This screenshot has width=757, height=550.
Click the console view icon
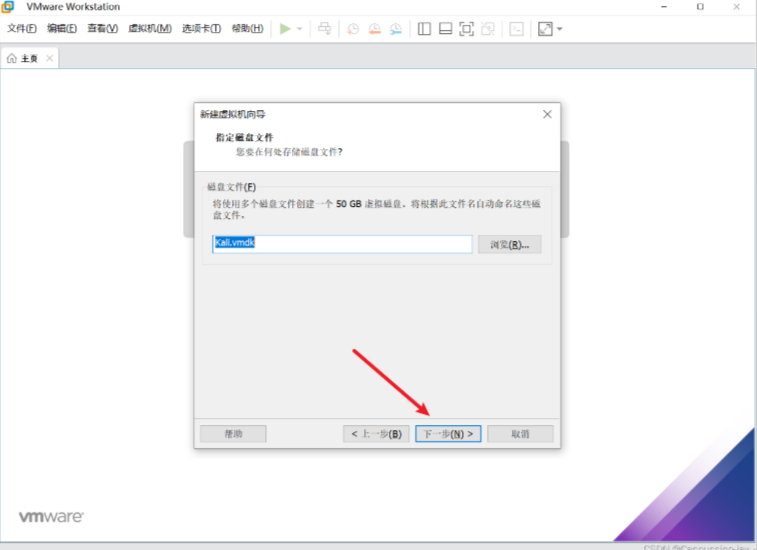coord(516,29)
